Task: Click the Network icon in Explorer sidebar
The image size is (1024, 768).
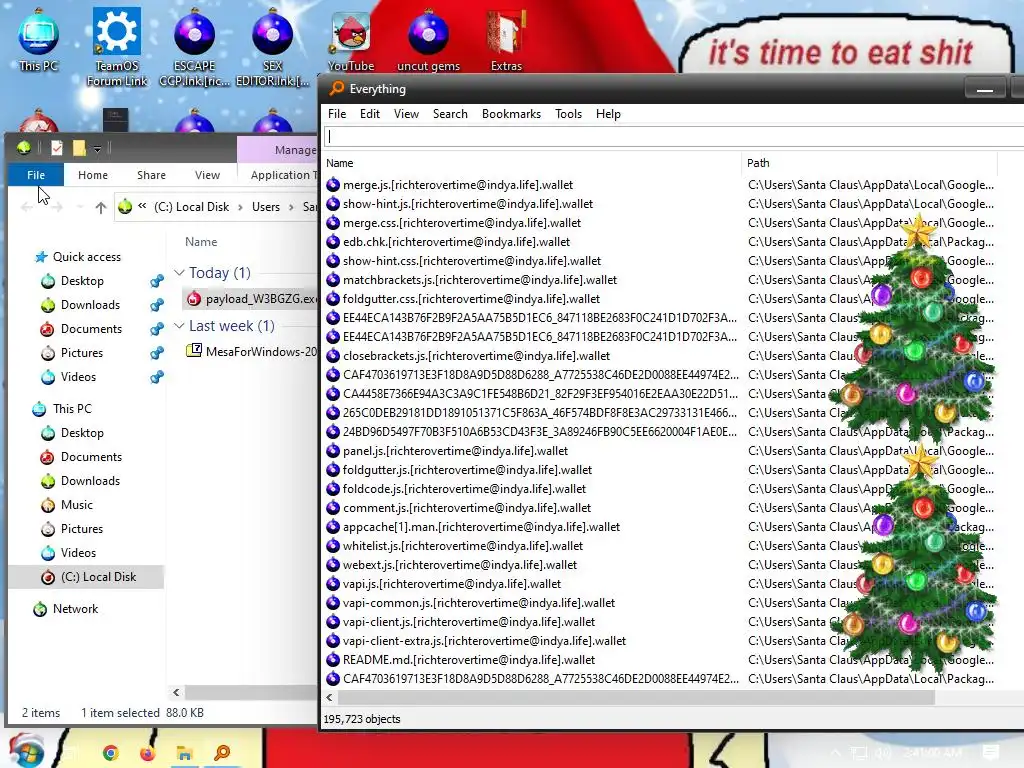Action: click(40, 609)
